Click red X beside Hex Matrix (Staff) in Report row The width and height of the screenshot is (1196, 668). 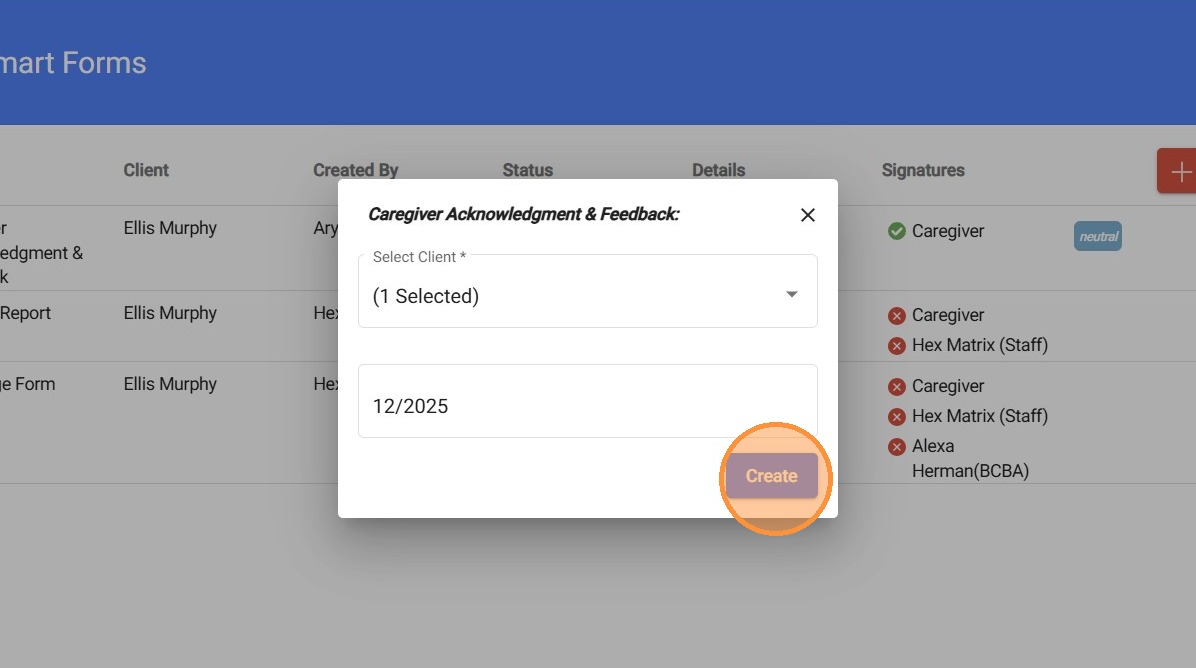point(896,346)
